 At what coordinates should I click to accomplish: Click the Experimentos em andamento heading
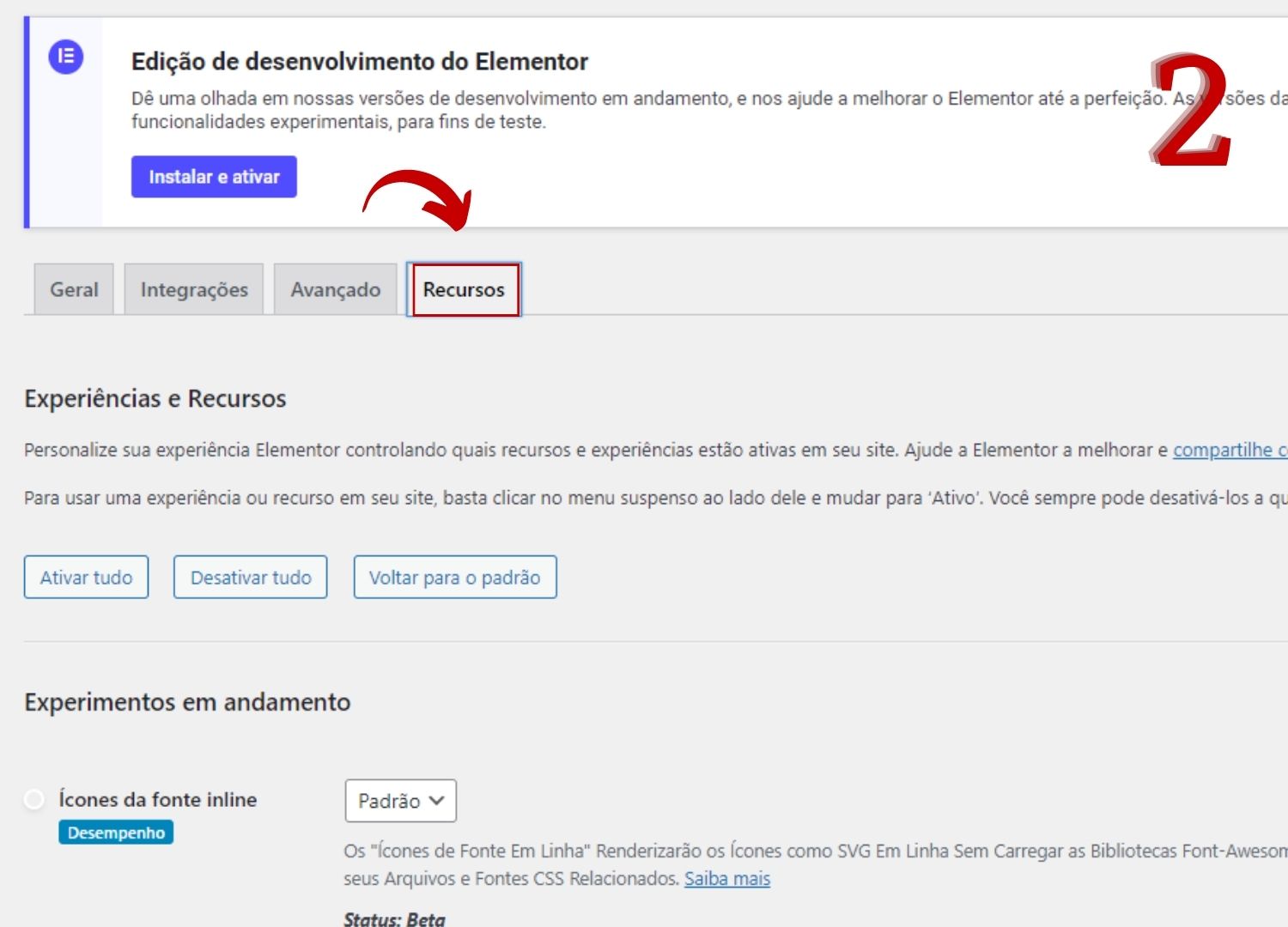pos(187,701)
